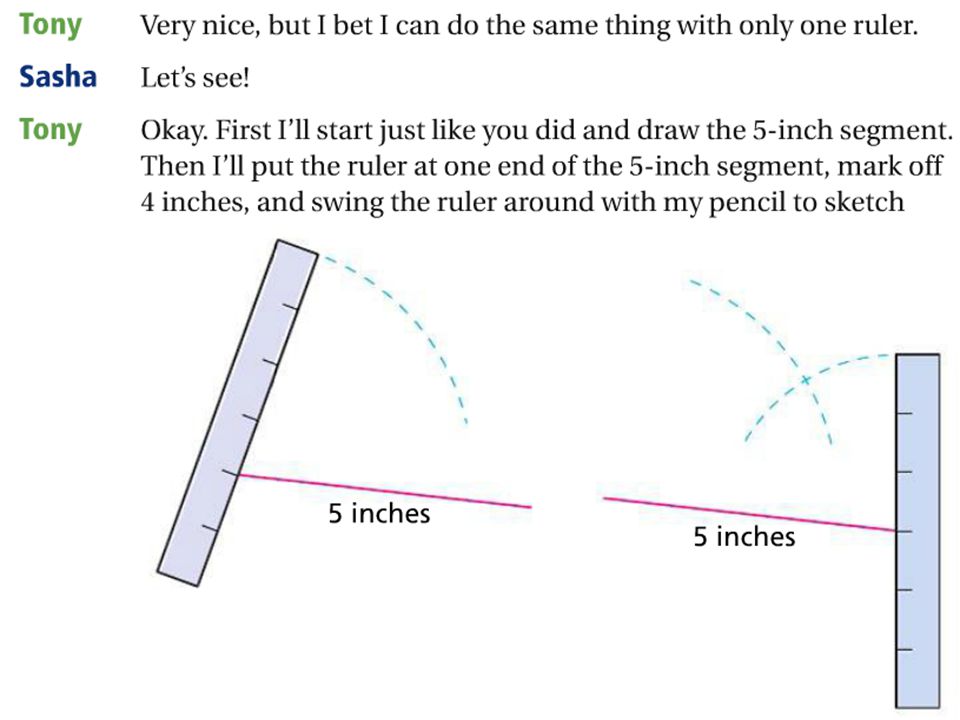Click the second green "Tony" speaker name
This screenshot has width=960, height=720.
tap(50, 130)
